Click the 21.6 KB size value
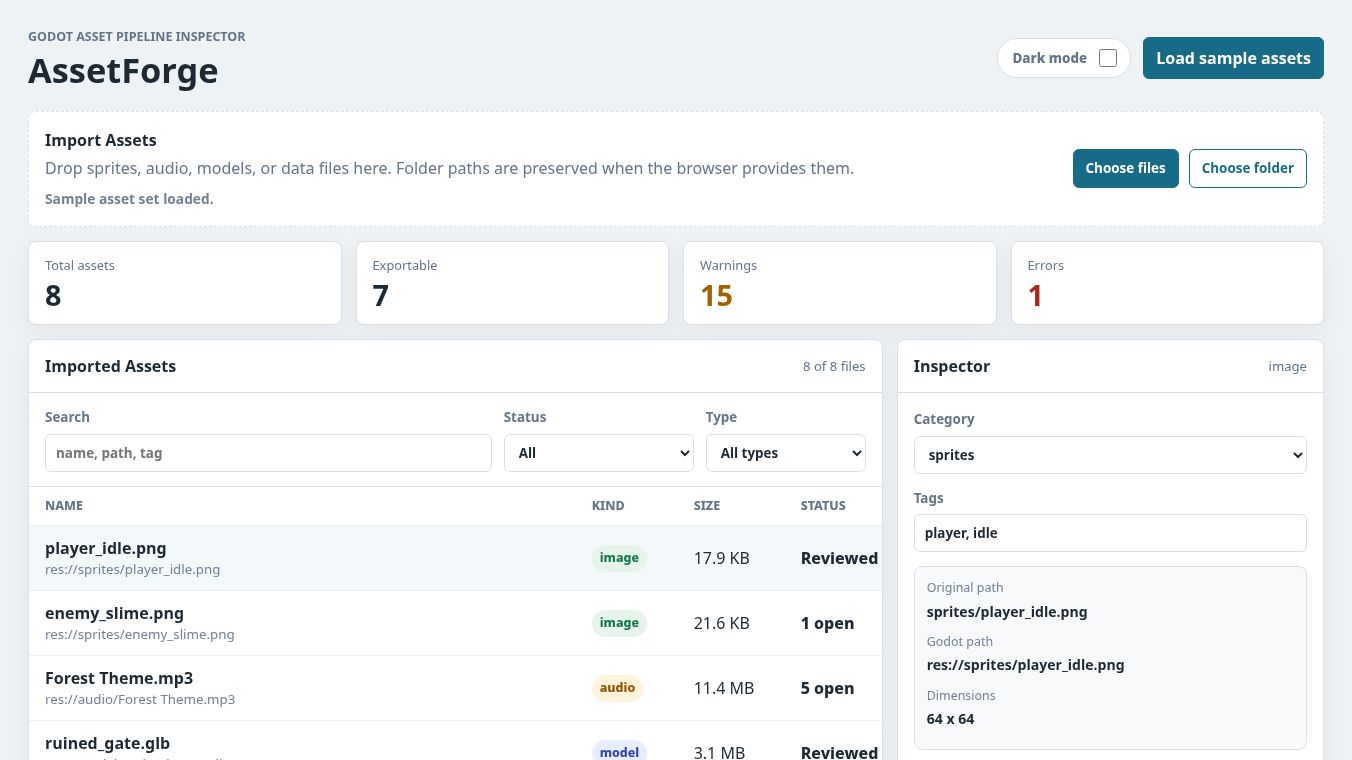Viewport: 1352px width, 760px height. [721, 623]
